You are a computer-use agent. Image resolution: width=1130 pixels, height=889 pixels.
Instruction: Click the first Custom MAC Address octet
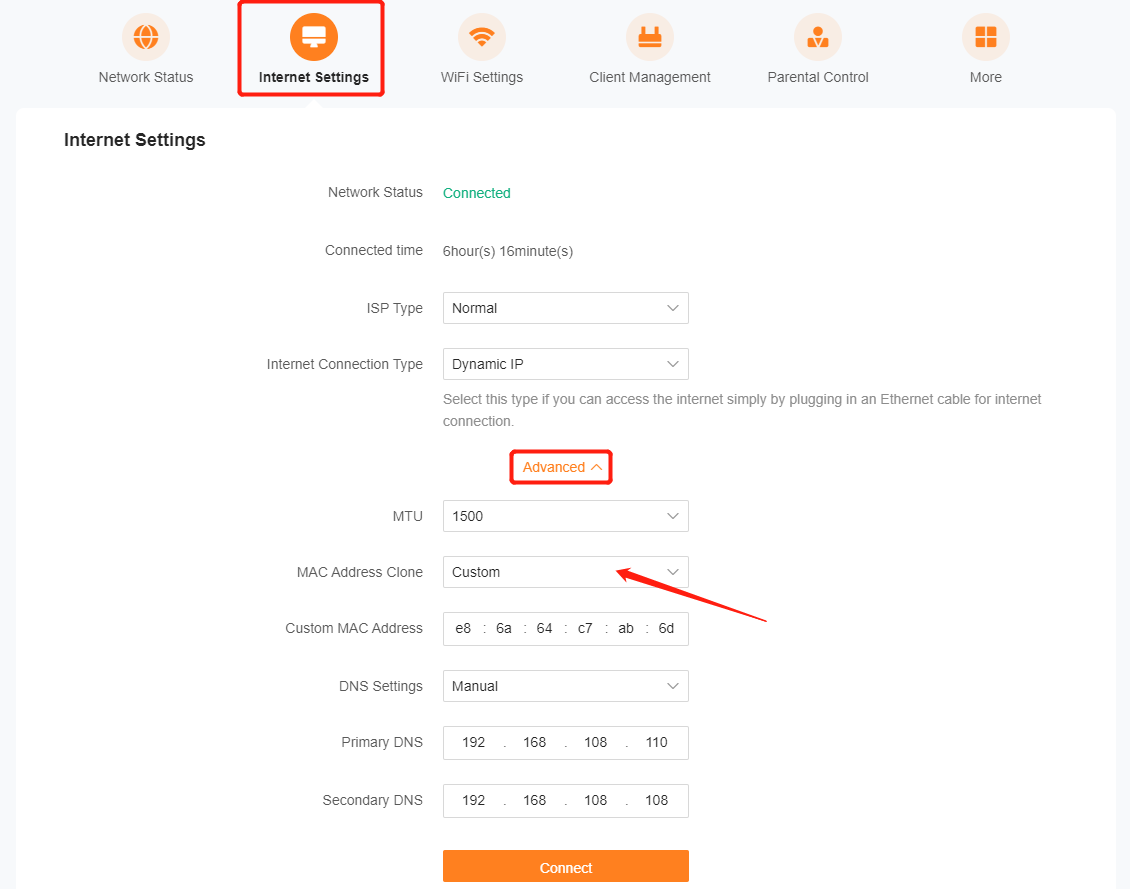point(463,628)
